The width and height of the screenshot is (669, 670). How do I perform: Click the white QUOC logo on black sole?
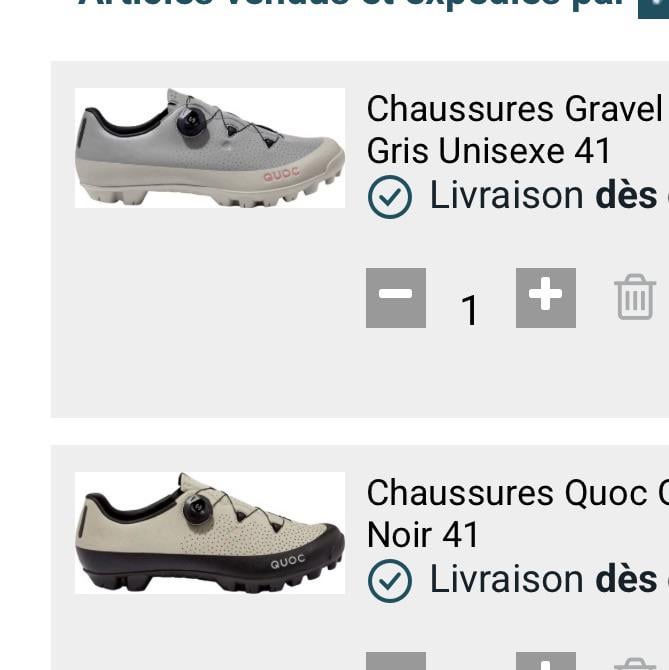(x=288, y=561)
